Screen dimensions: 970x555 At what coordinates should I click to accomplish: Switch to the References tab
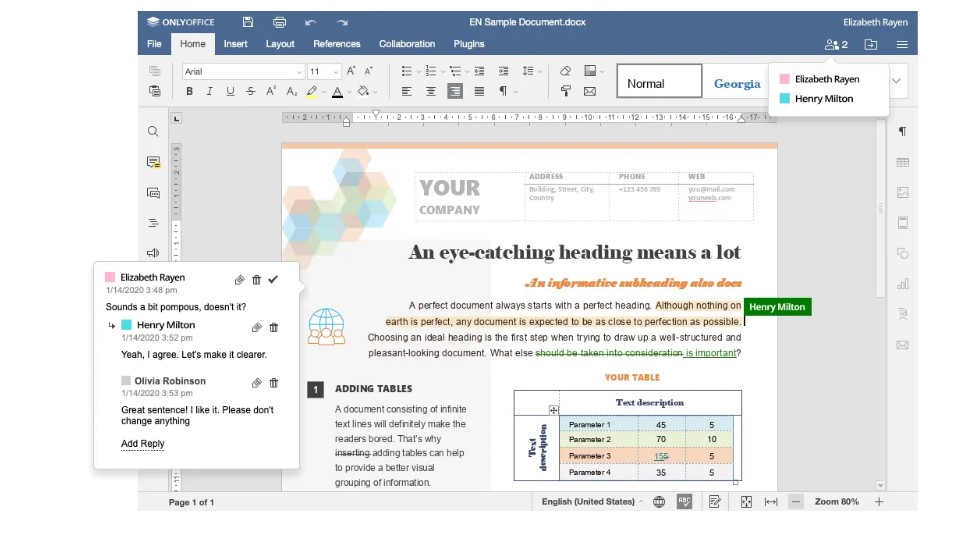click(337, 44)
